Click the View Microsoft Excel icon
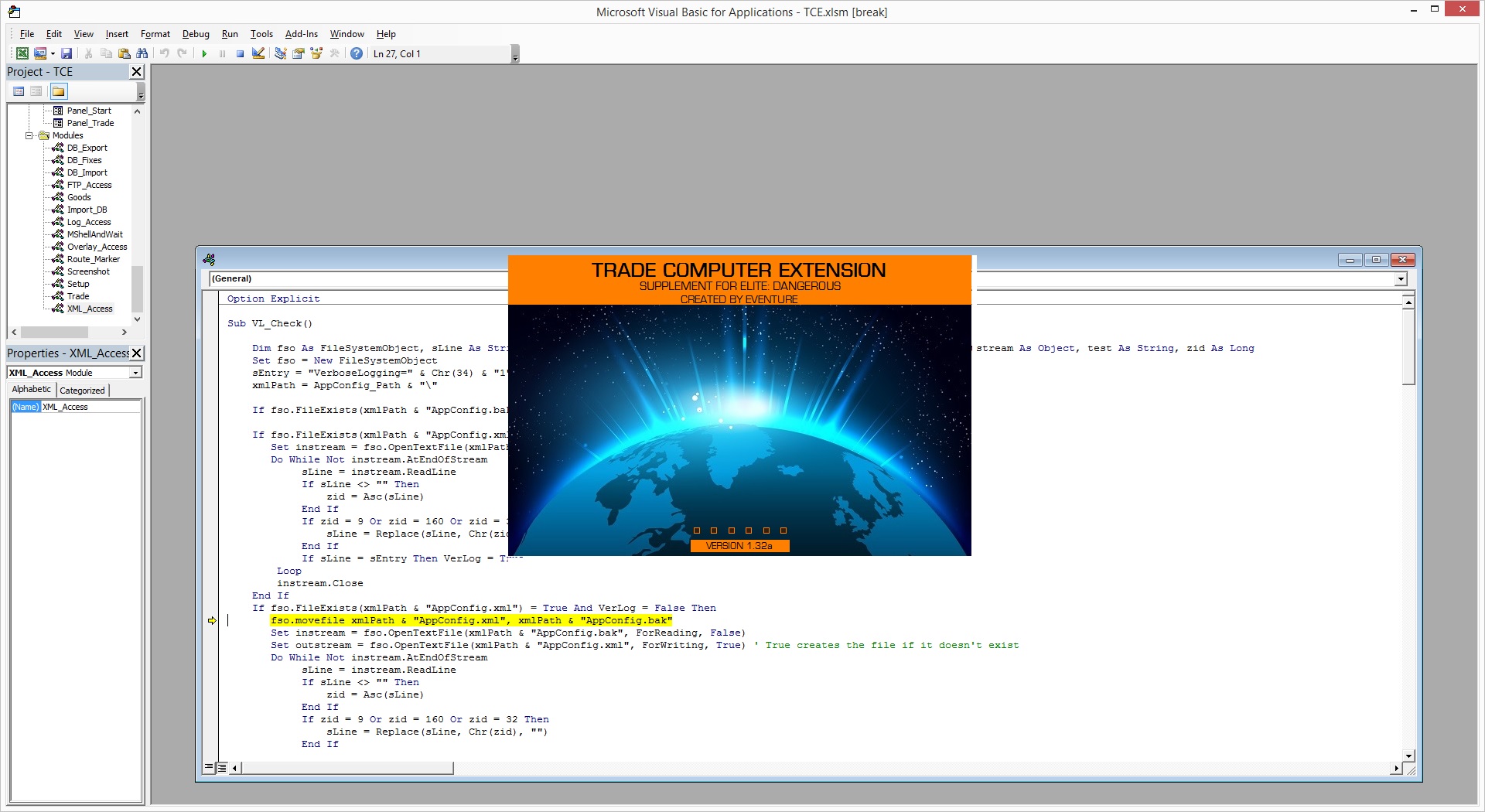The width and height of the screenshot is (1485, 812). pyautogui.click(x=22, y=53)
